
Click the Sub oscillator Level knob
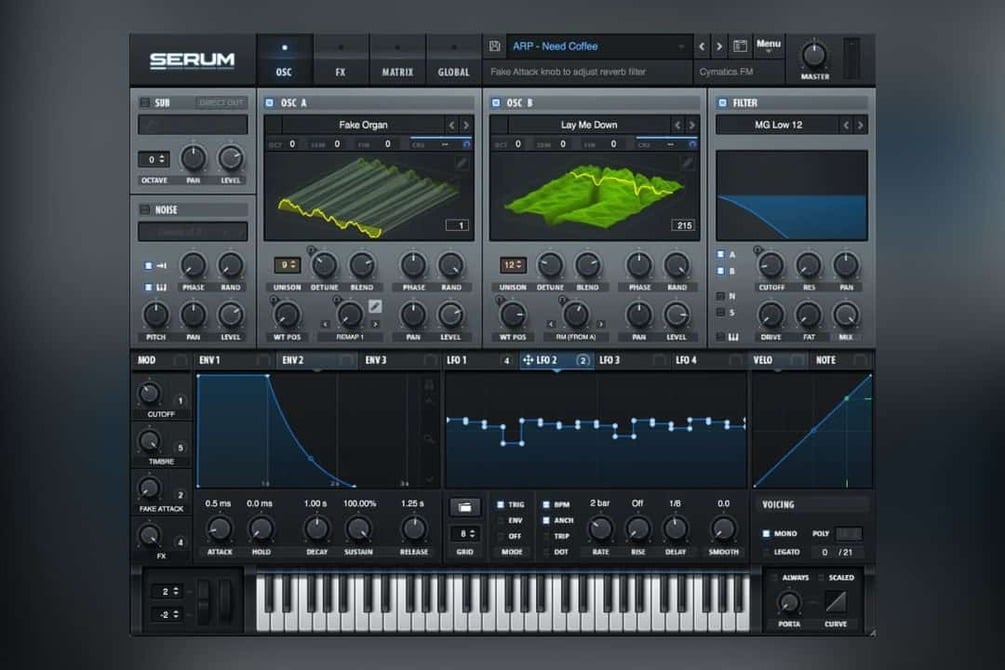coord(230,158)
